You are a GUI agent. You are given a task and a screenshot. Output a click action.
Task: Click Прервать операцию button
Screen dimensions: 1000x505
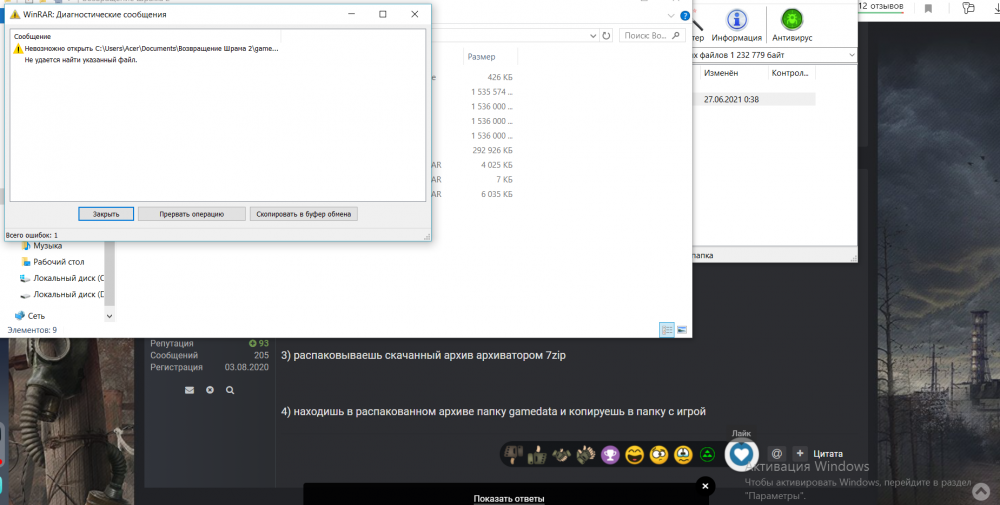[191, 214]
